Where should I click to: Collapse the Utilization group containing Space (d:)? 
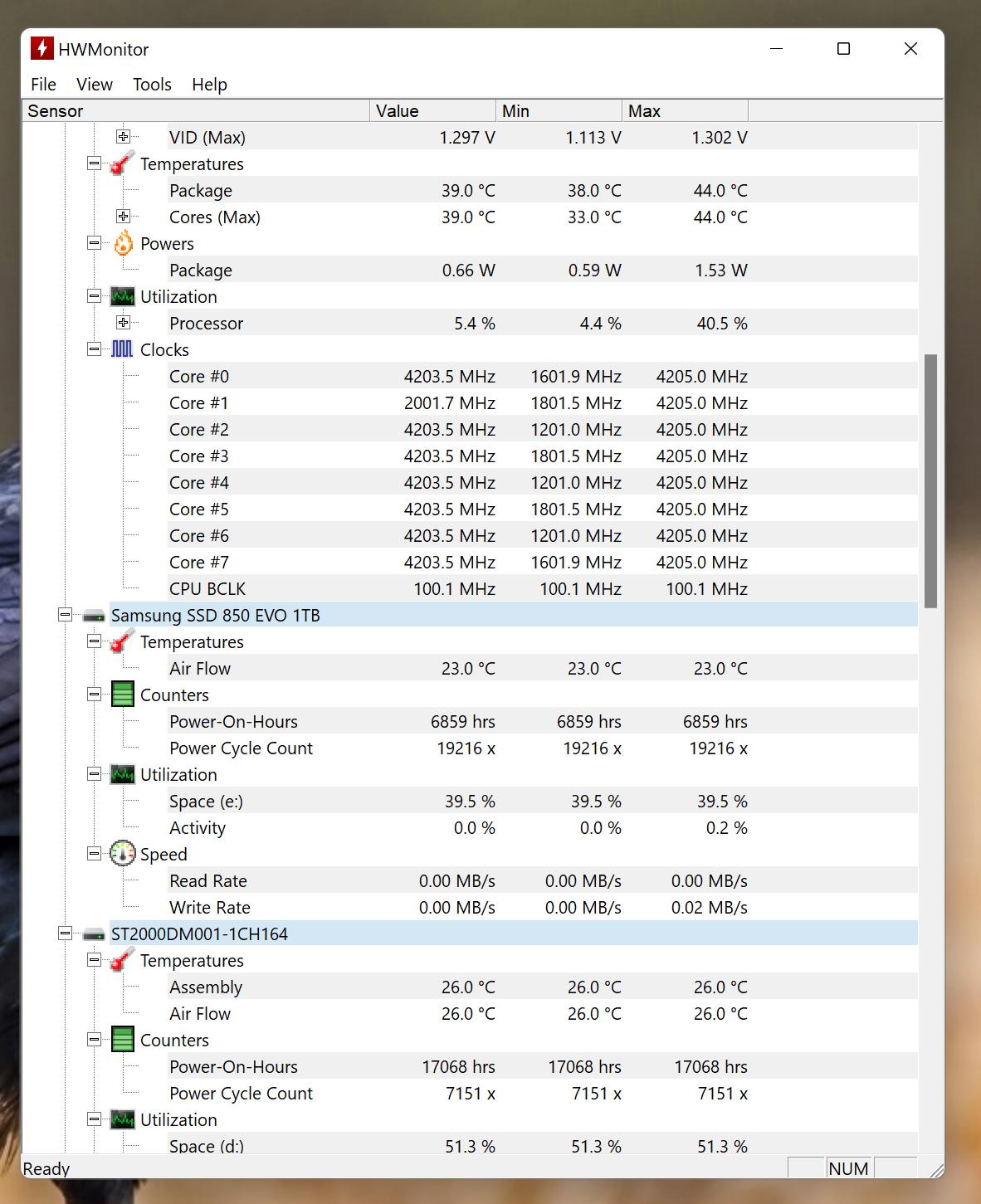point(94,1119)
